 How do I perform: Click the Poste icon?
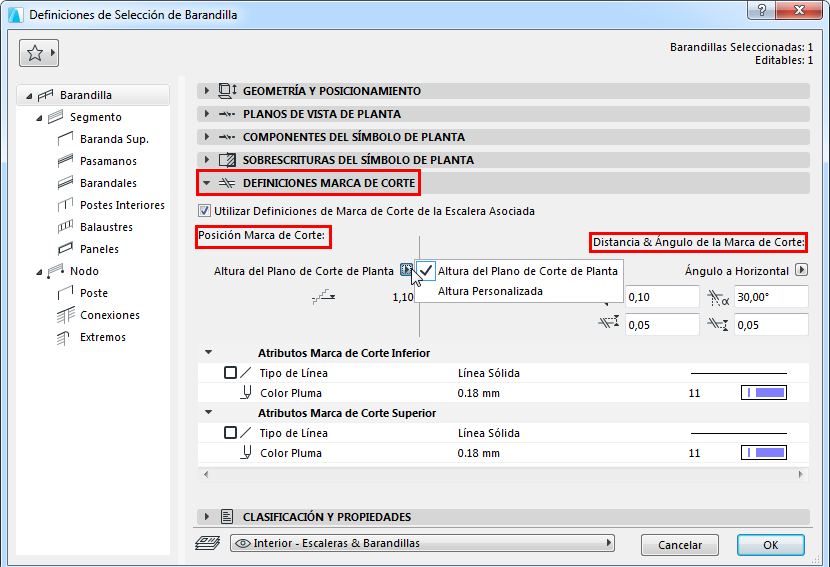click(x=65, y=293)
